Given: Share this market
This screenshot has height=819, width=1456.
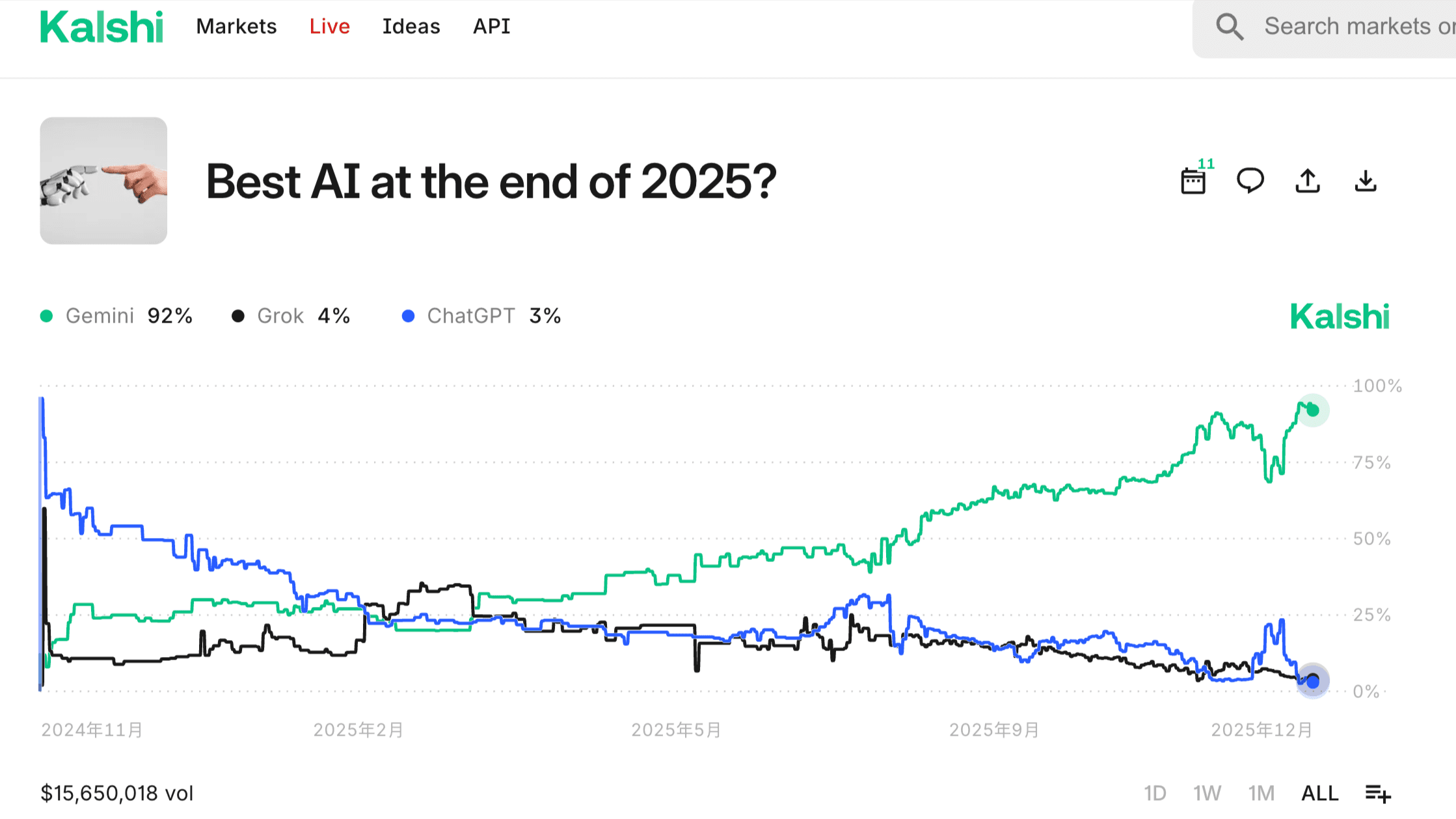Looking at the screenshot, I should (1307, 182).
